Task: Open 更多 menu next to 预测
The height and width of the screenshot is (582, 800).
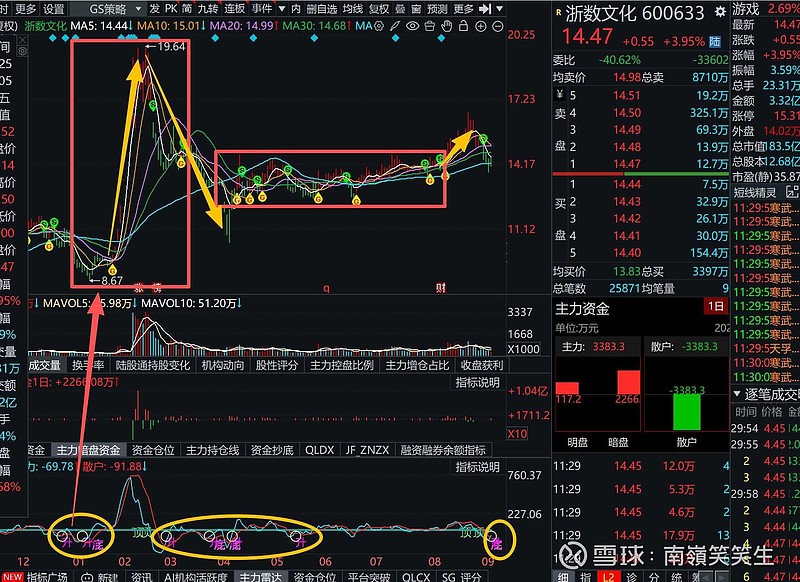Action: coord(463,9)
